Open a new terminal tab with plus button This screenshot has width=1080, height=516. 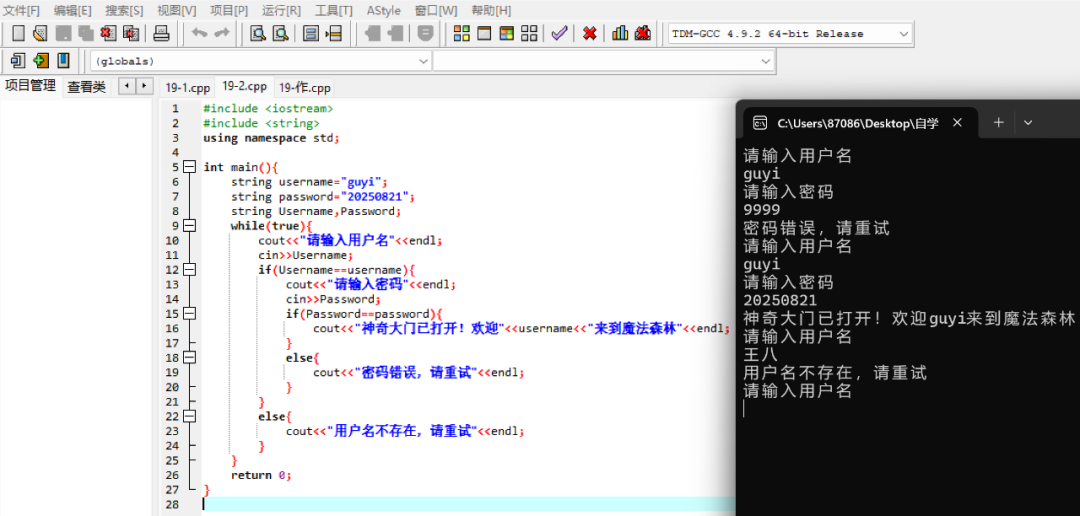pyautogui.click(x=999, y=123)
